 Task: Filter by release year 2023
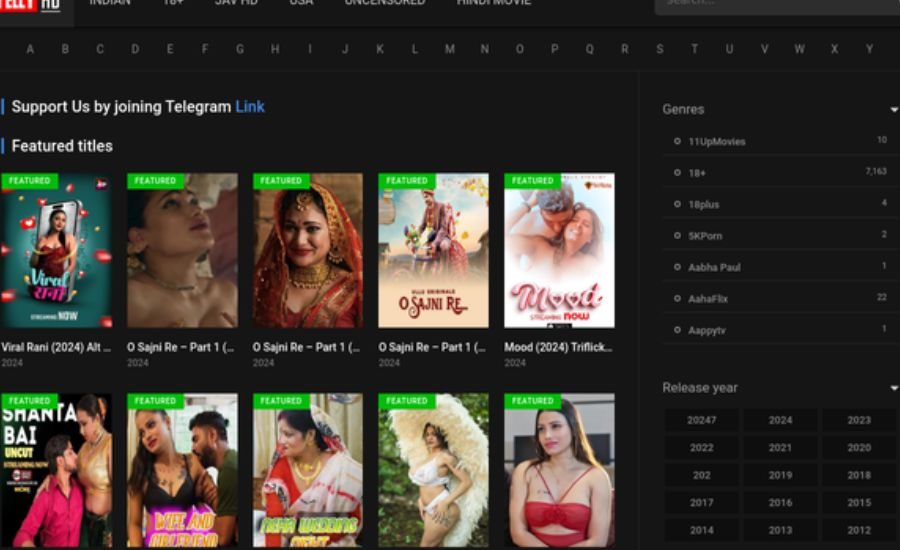[x=859, y=420]
